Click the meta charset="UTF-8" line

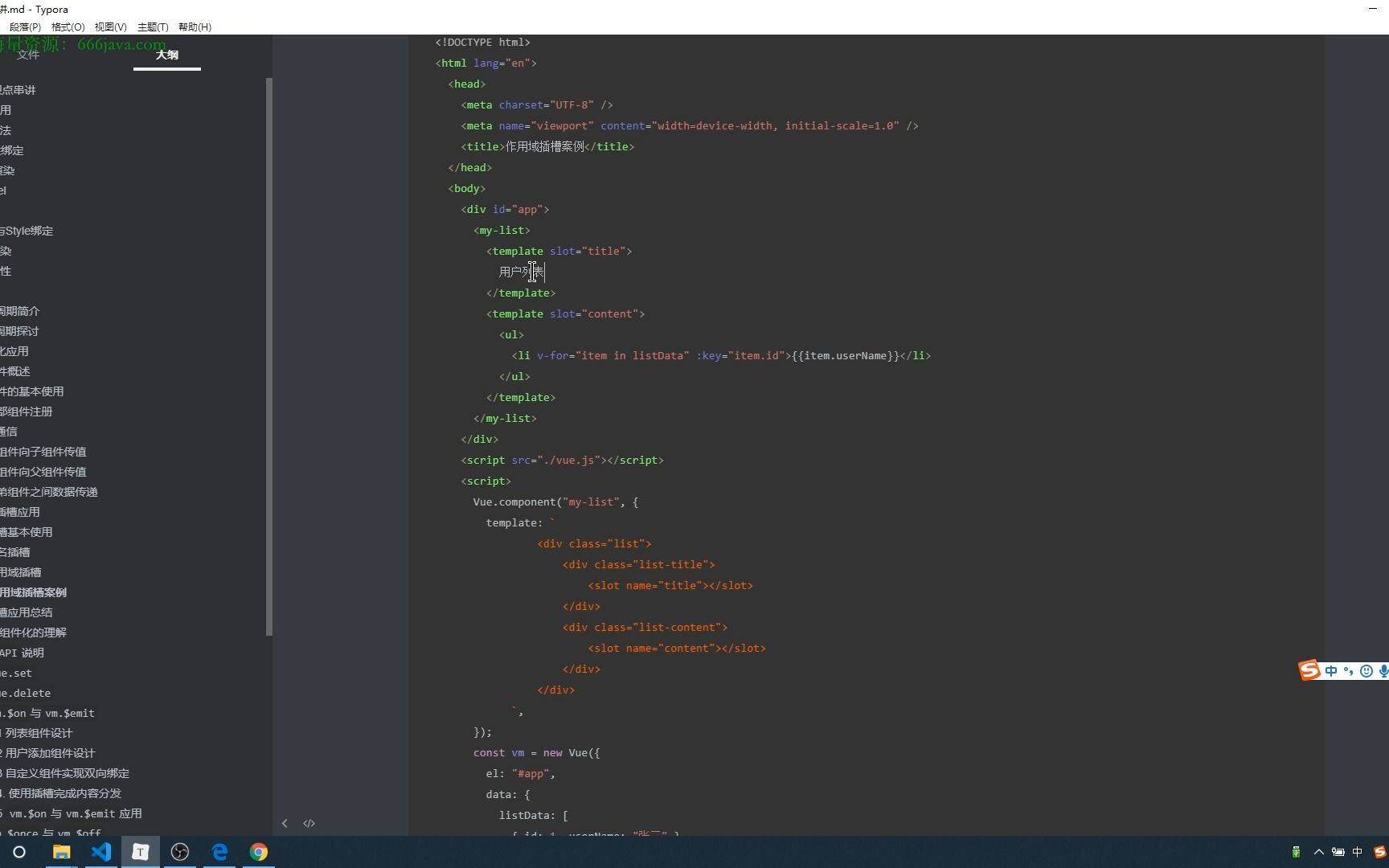tap(537, 104)
